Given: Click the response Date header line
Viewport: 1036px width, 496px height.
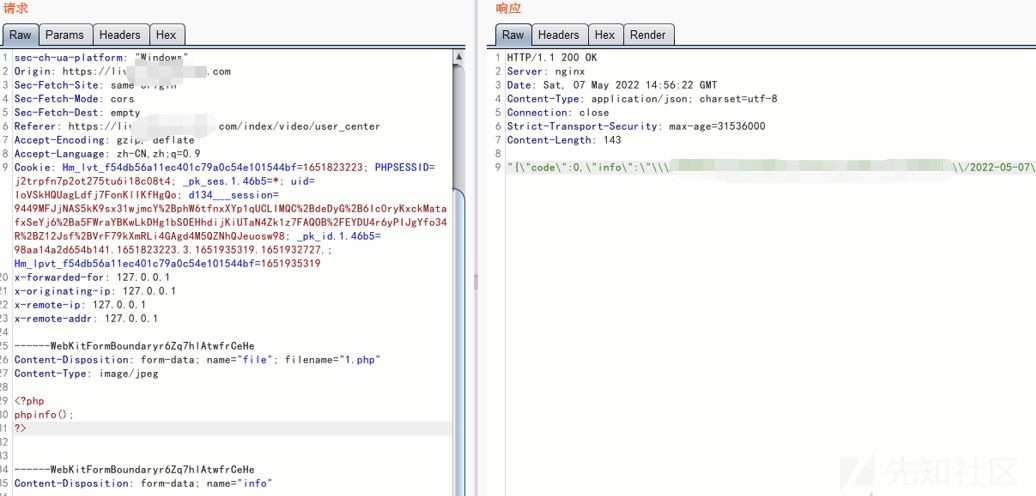Looking at the screenshot, I should pos(612,85).
